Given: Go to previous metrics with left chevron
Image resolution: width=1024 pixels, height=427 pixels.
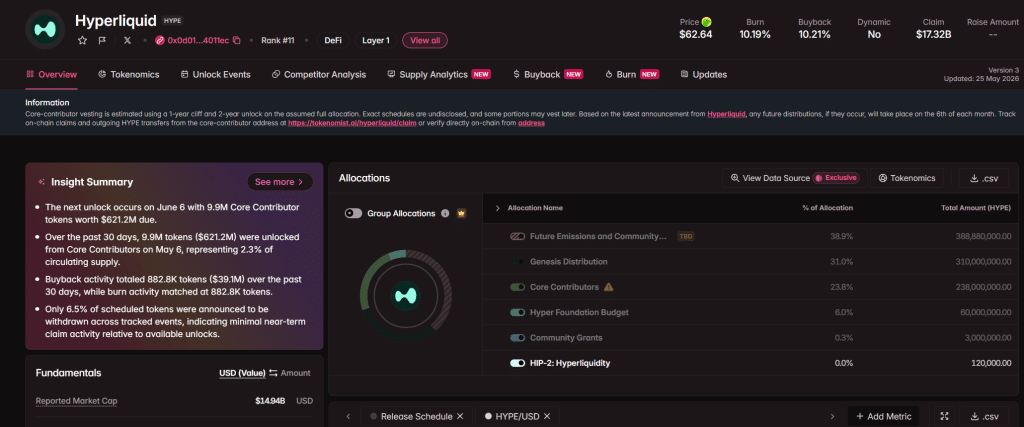Looking at the screenshot, I should [x=348, y=417].
